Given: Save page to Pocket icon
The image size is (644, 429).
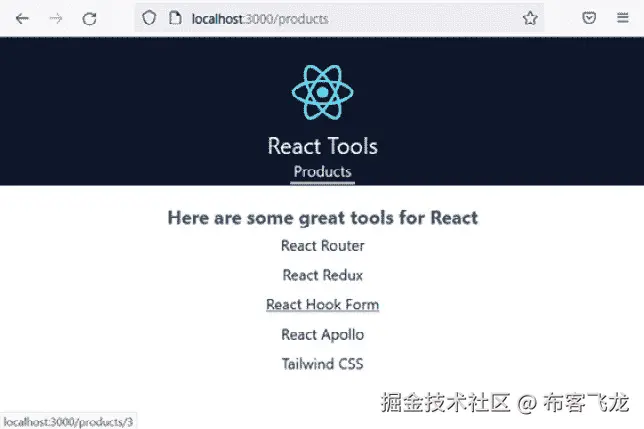Looking at the screenshot, I should click(x=589, y=18).
